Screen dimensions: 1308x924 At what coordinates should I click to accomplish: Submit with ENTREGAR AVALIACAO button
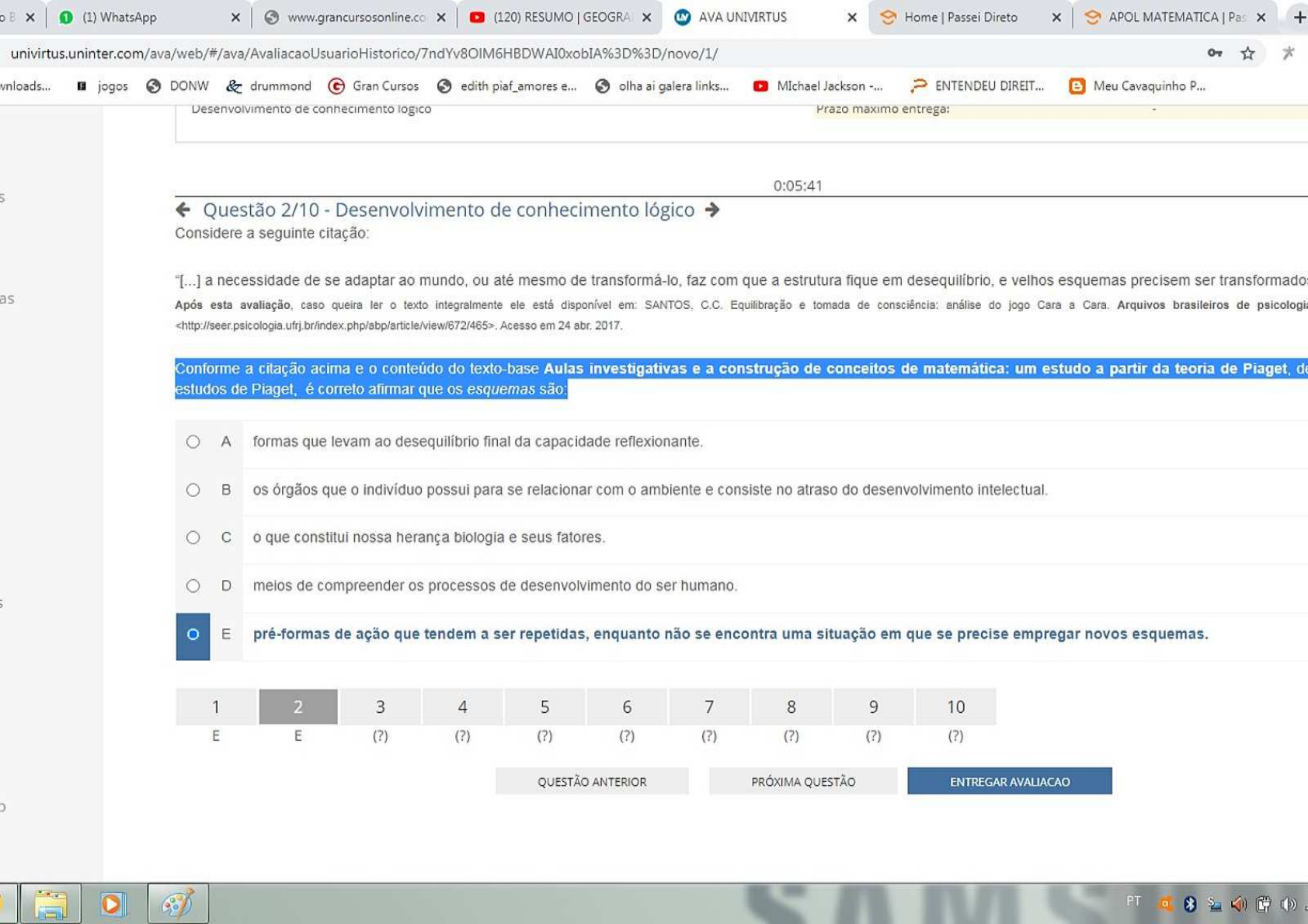(x=1010, y=781)
